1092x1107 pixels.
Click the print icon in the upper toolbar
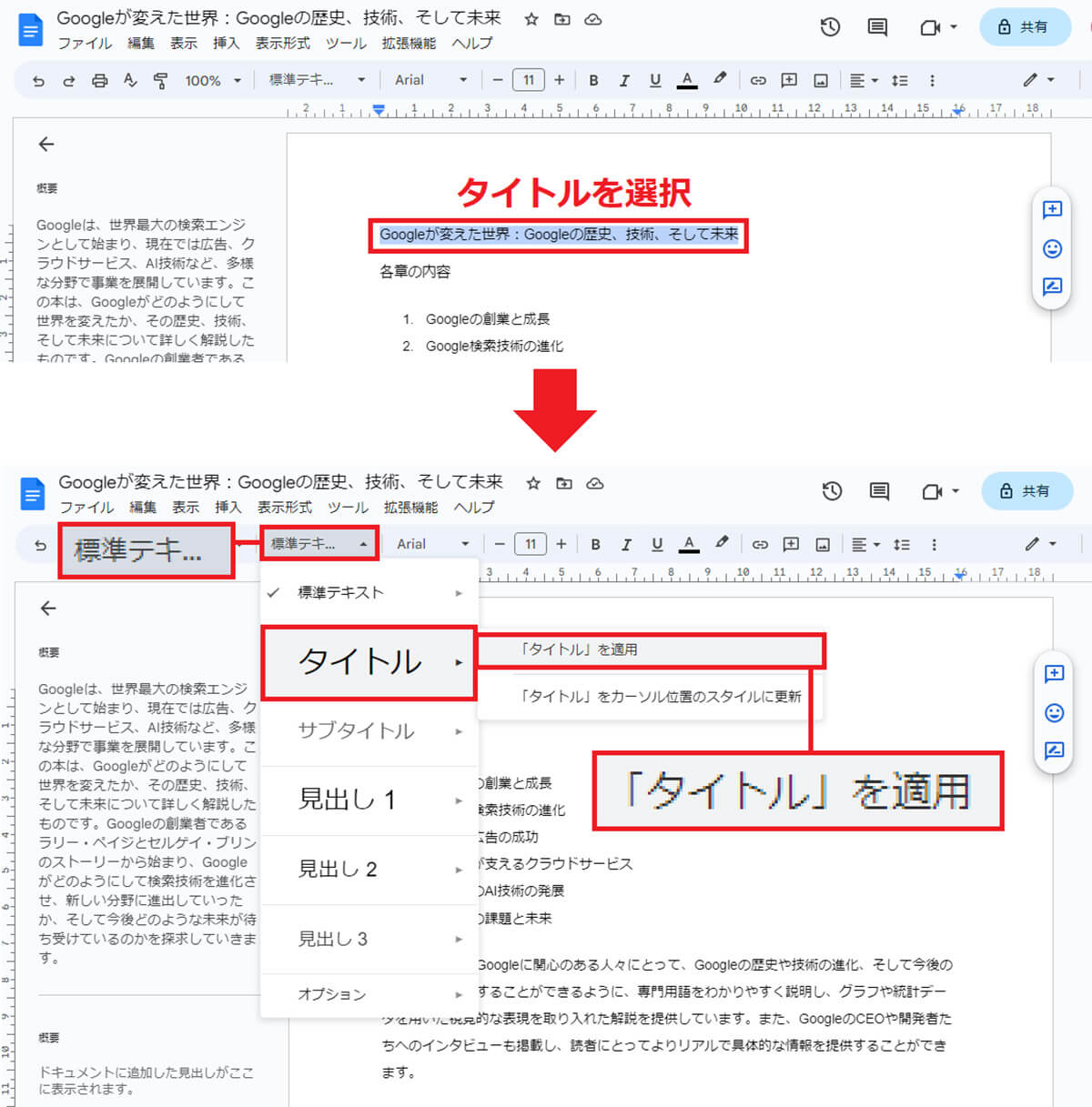point(99,81)
